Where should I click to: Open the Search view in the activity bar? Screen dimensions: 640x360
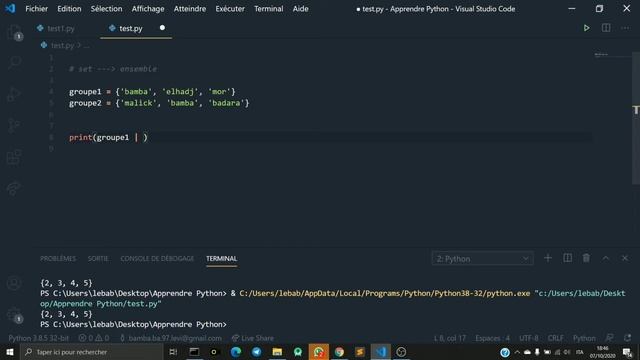pyautogui.click(x=14, y=62)
